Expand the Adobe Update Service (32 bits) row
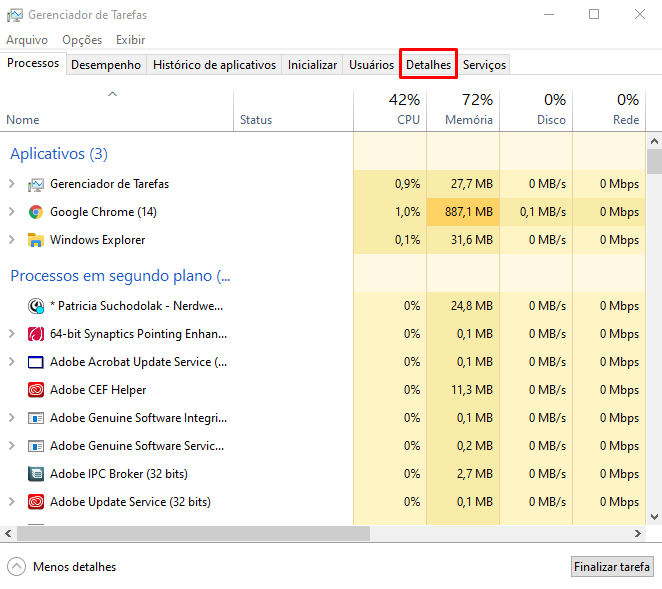 coord(12,502)
